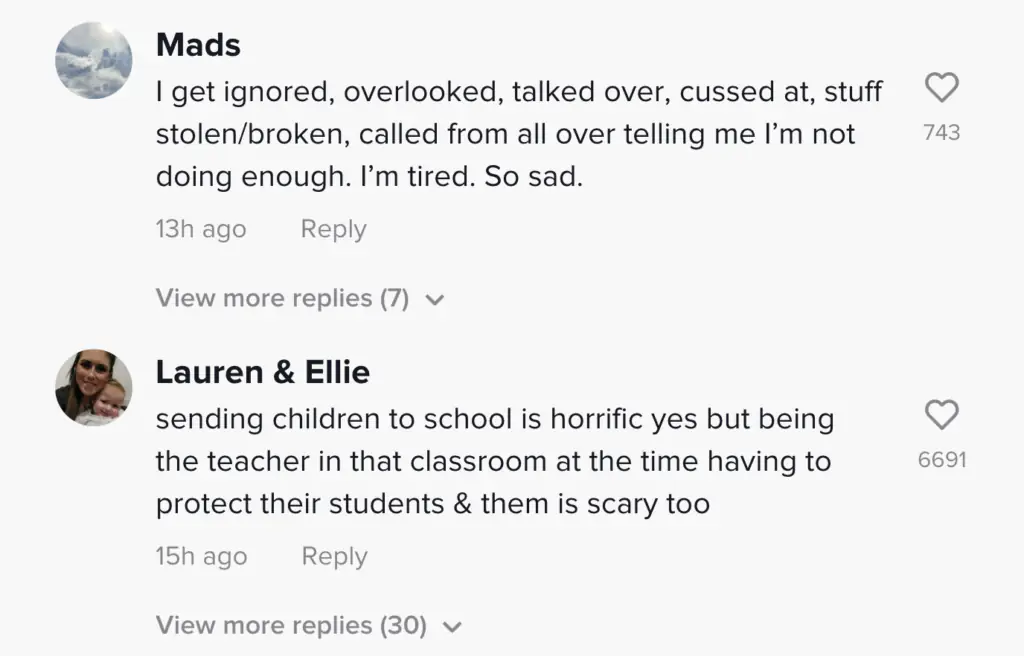Click the "protect their students" line
This screenshot has width=1024, height=656.
pos(432,504)
